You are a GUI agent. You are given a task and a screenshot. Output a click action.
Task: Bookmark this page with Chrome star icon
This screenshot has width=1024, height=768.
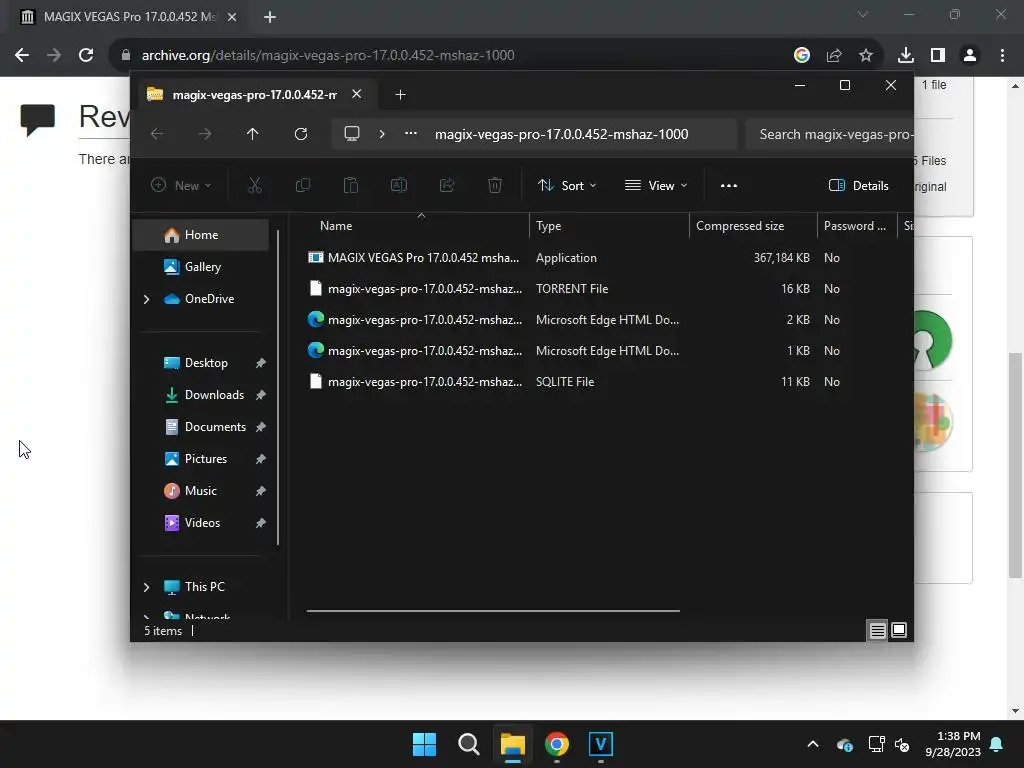click(x=865, y=55)
